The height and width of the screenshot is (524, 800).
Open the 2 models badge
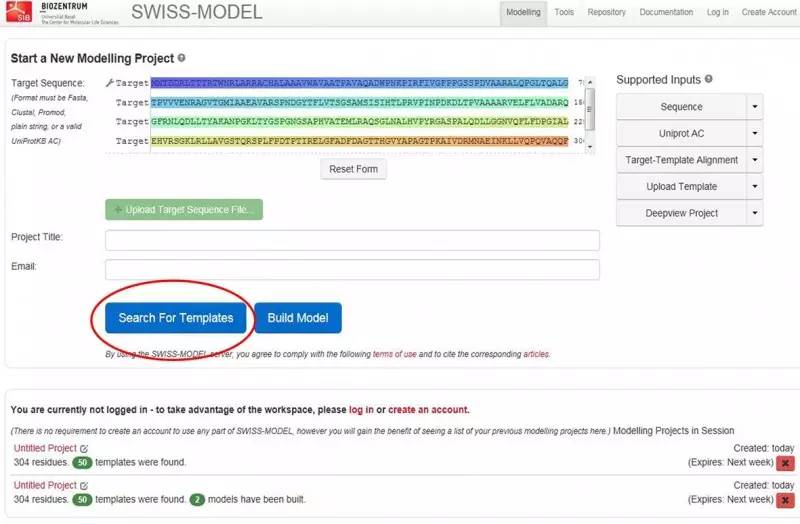pyautogui.click(x=197, y=500)
